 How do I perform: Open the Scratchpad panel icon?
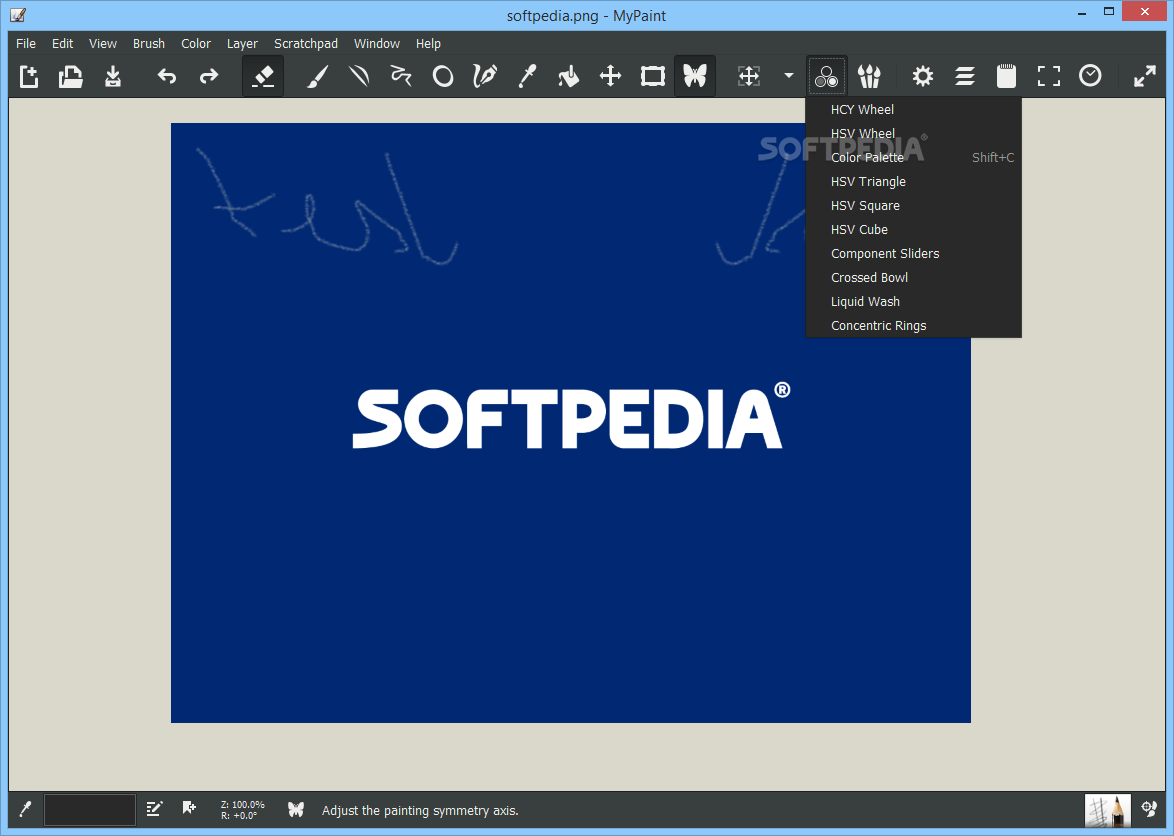click(x=1006, y=76)
